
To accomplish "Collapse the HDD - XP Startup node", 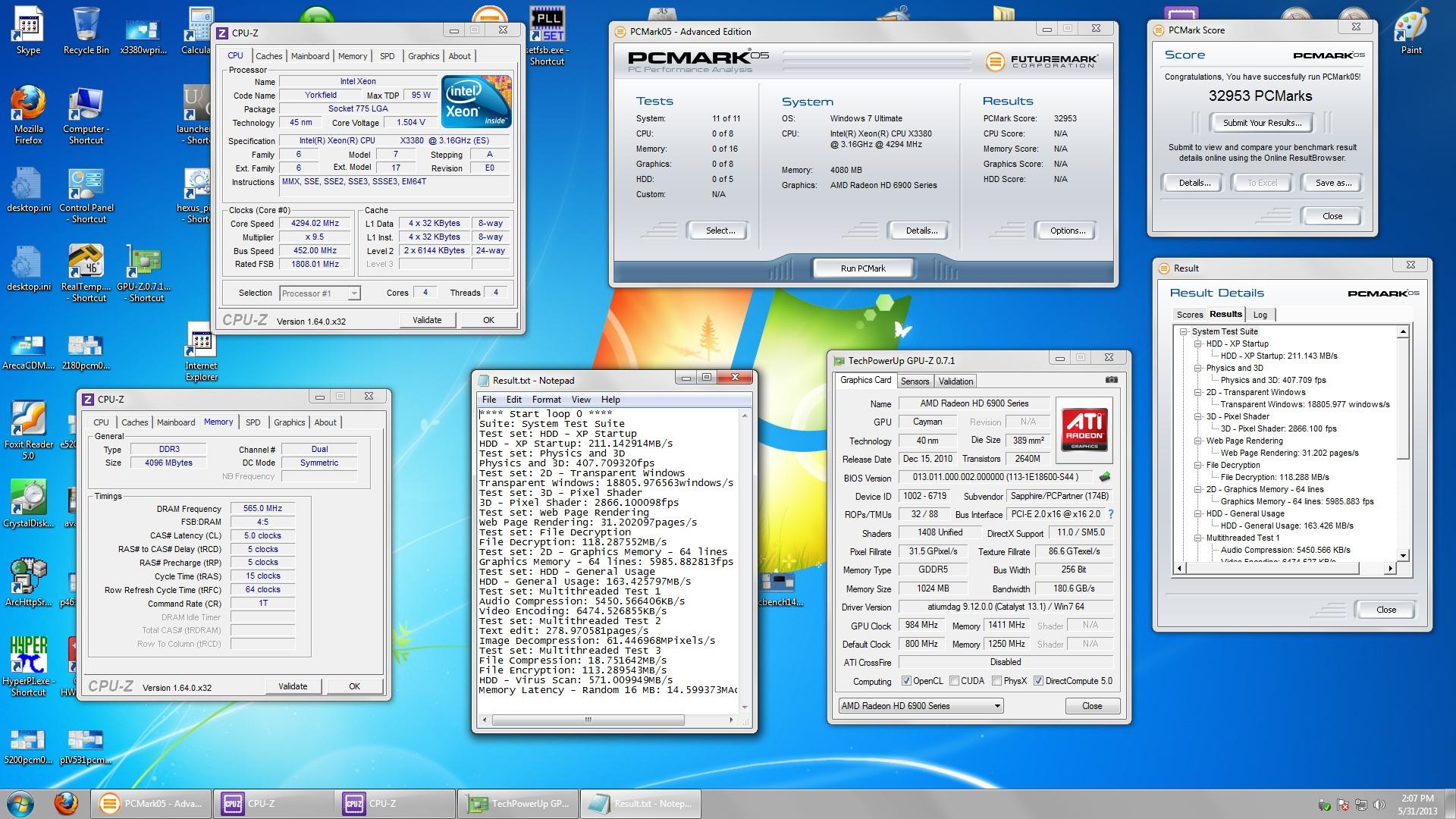I will (x=1198, y=344).
